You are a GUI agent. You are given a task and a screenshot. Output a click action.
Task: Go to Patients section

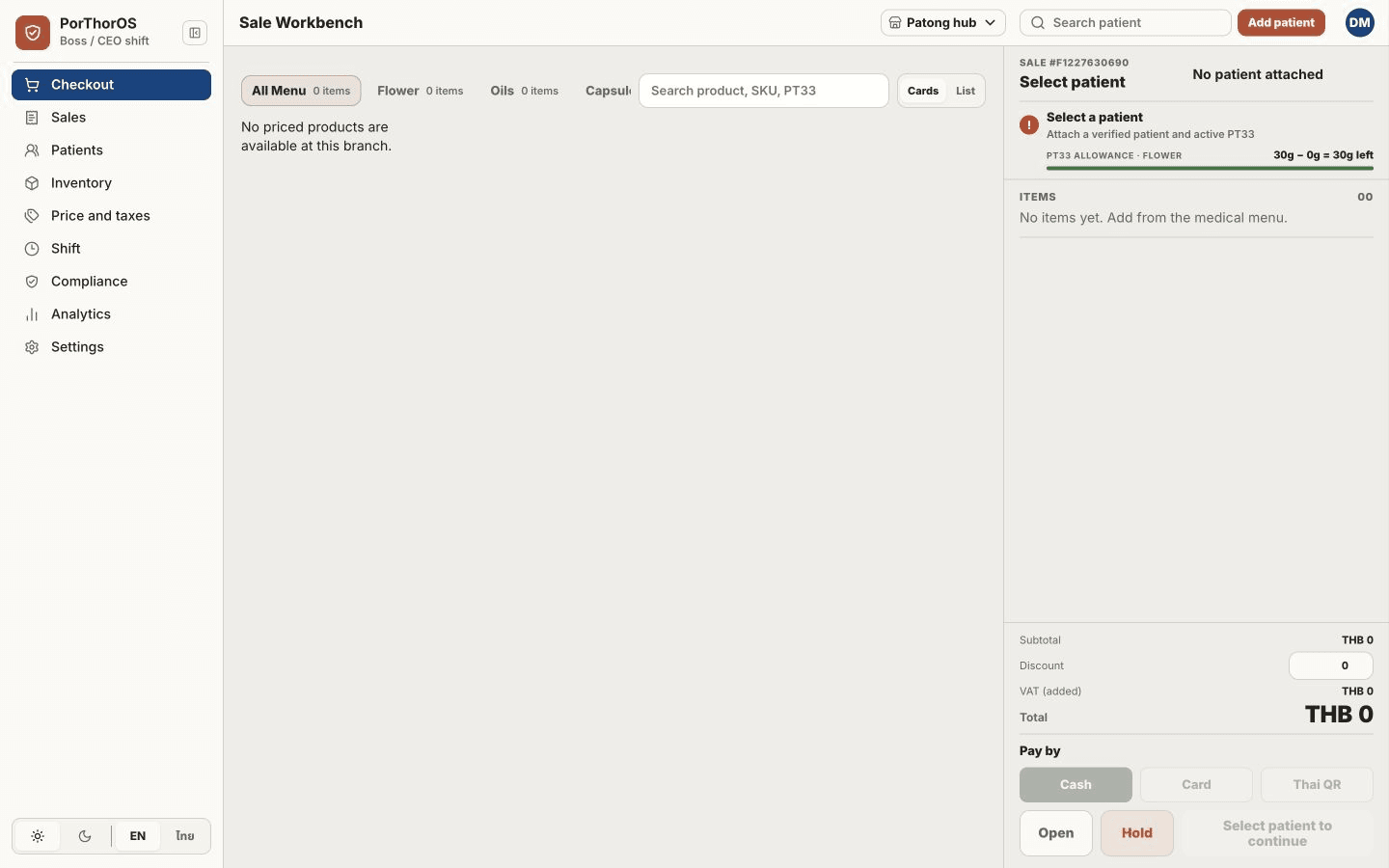[111, 150]
